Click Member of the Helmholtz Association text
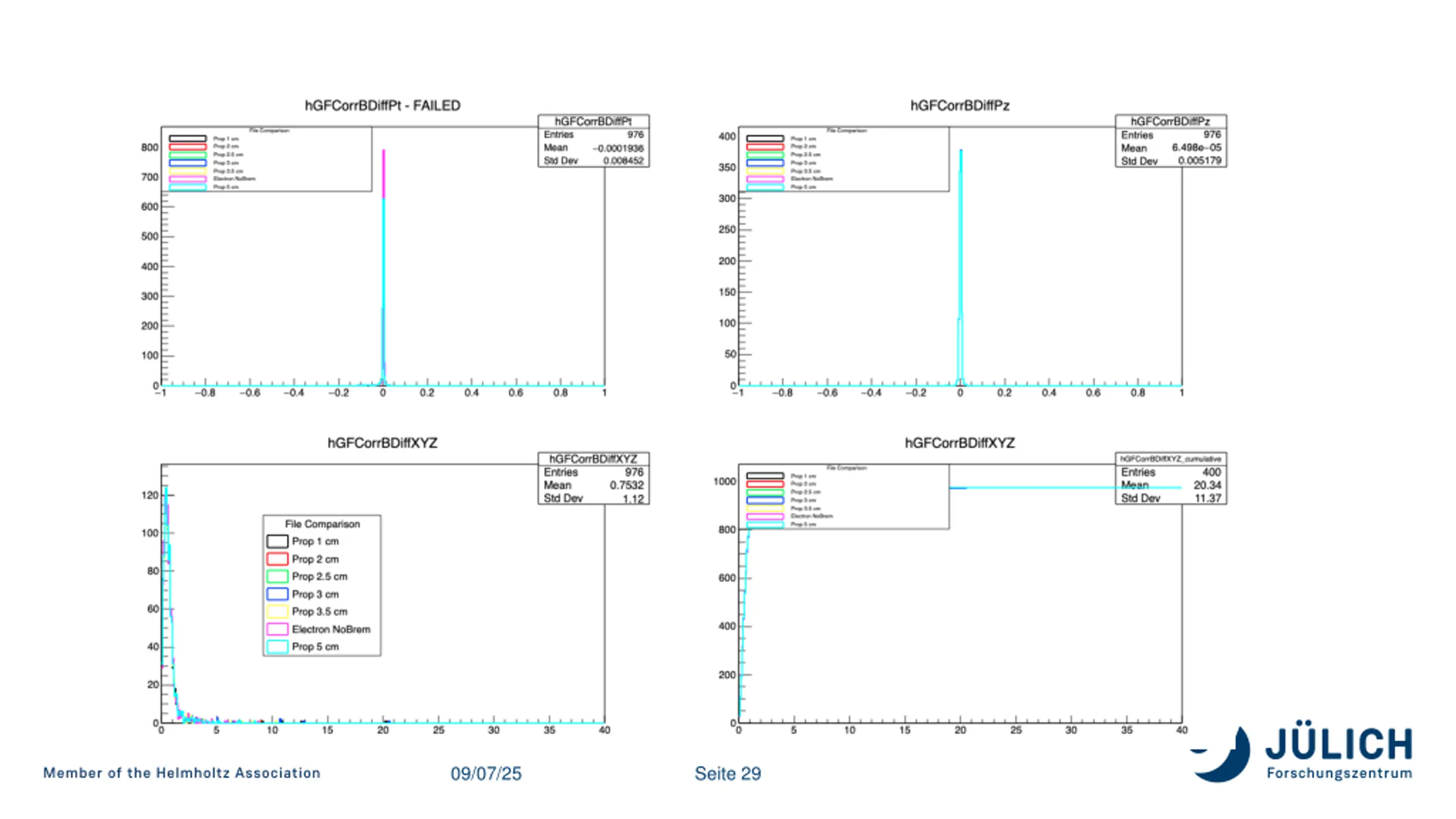 click(182, 773)
